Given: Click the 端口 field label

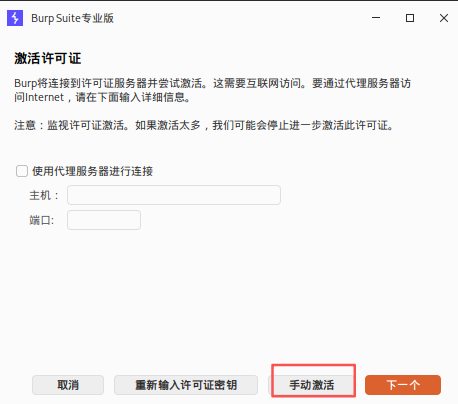Looking at the screenshot, I should pos(41,220).
